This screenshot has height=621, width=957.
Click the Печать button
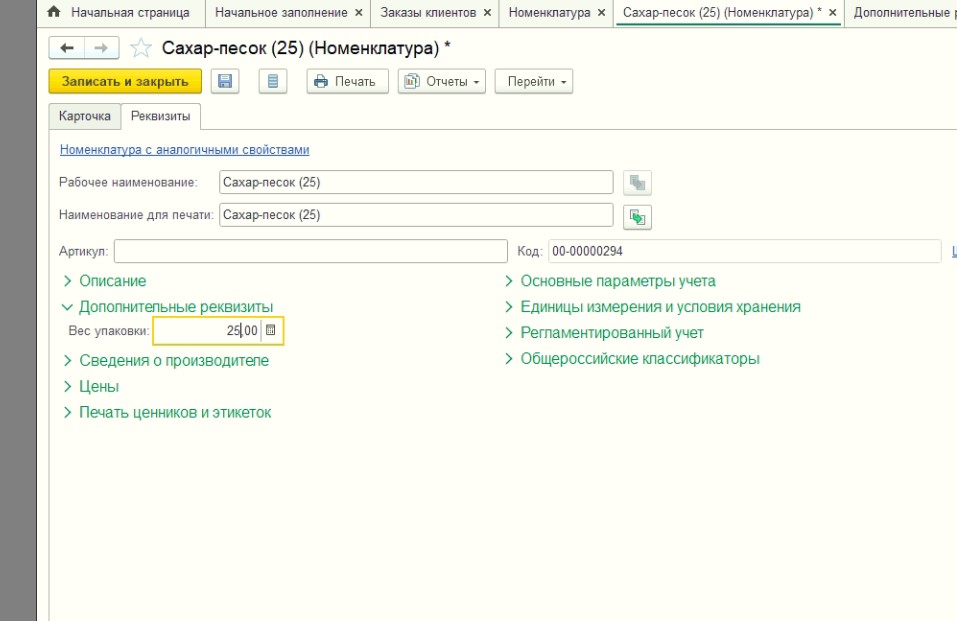[346, 82]
